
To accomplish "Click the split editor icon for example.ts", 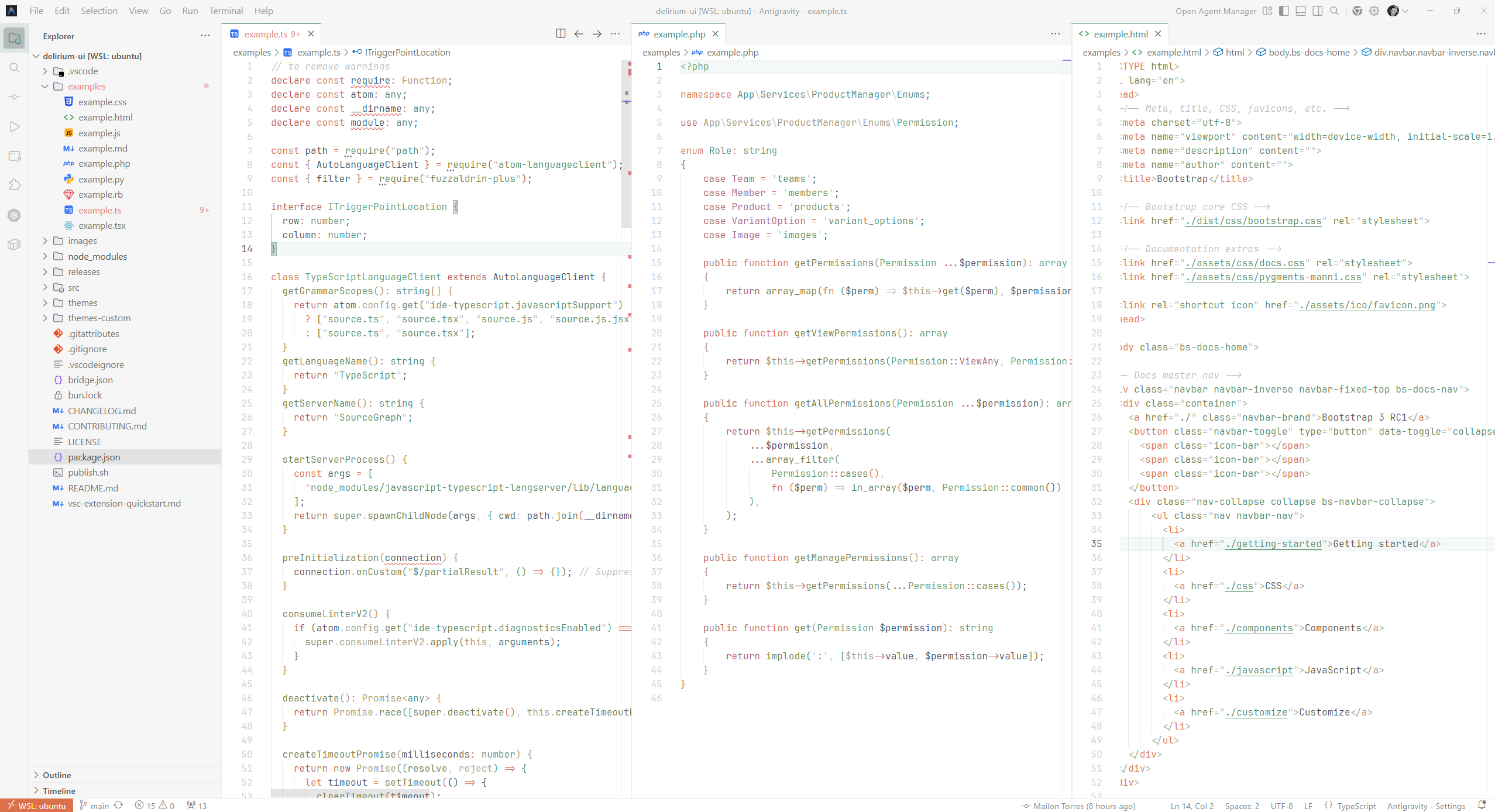I will [x=561, y=34].
